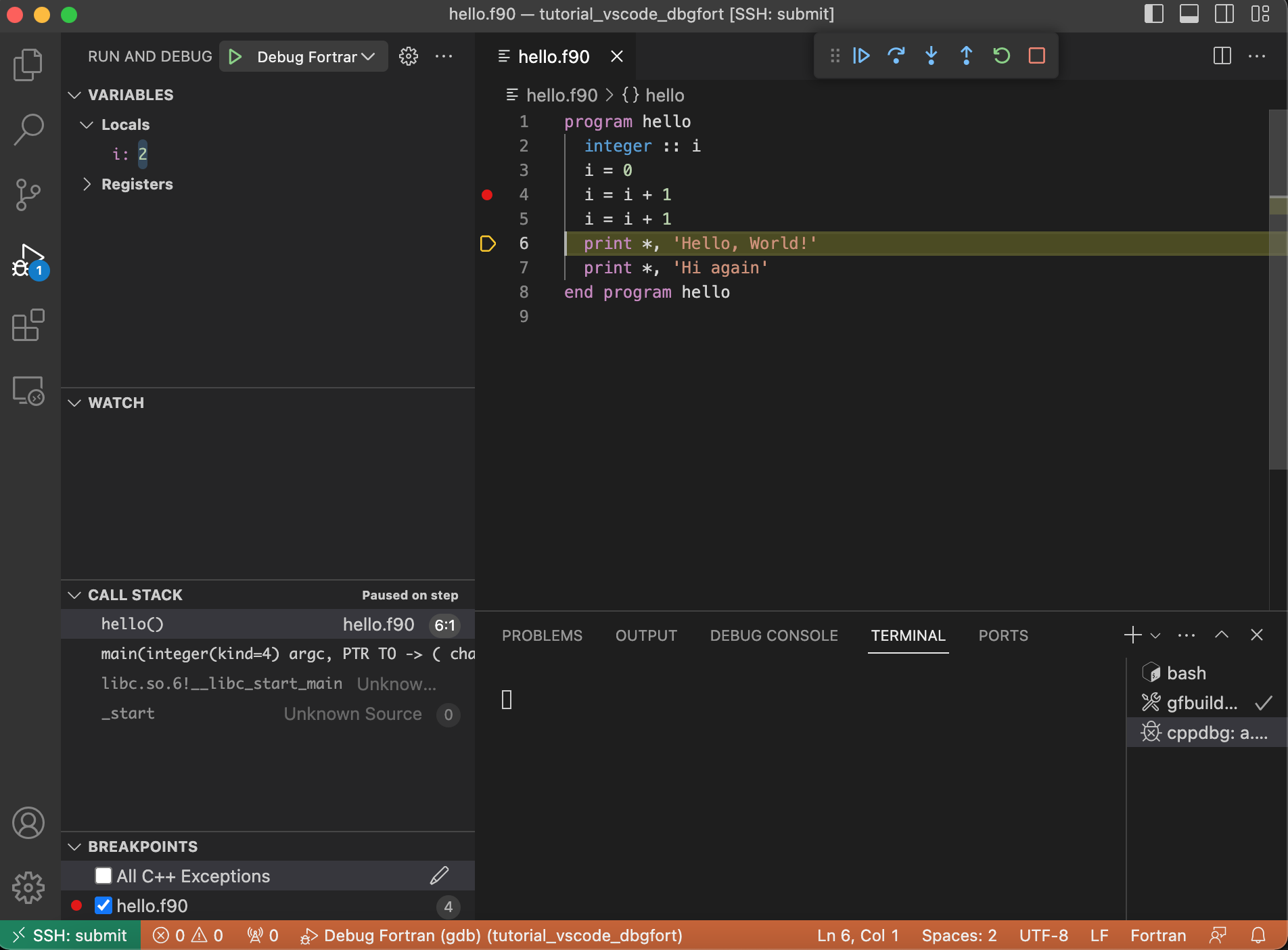Viewport: 1288px width, 950px height.
Task: Switch to the DEBUG CONSOLE tab
Action: click(773, 635)
